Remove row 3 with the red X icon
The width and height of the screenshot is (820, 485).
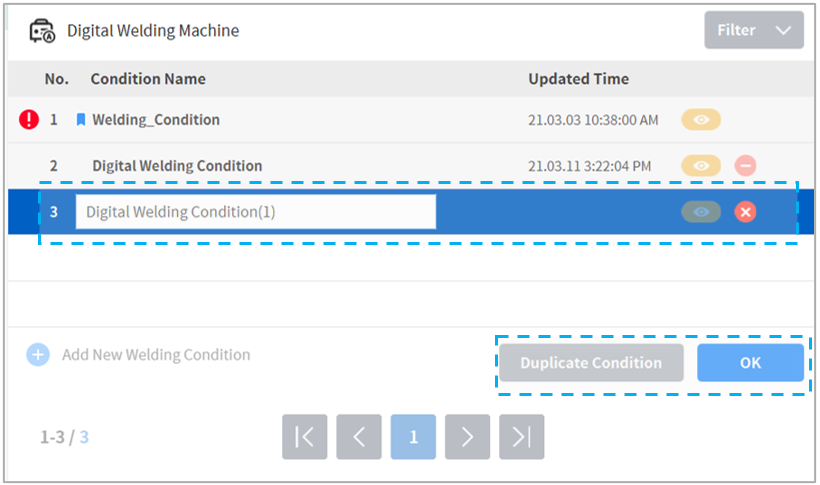[x=745, y=212]
